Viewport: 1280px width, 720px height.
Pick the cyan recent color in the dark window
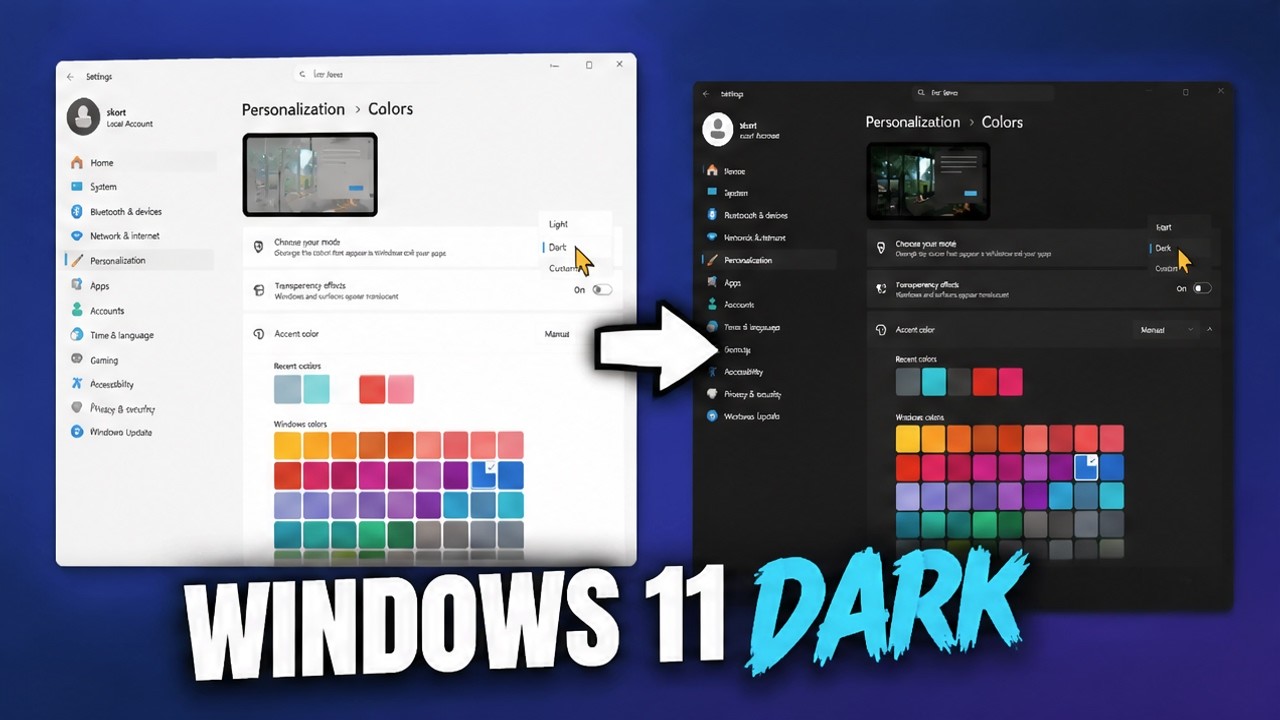[x=934, y=382]
